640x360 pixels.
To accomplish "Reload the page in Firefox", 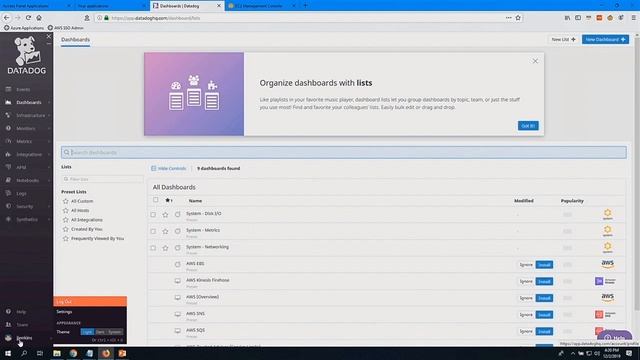I will [x=28, y=18].
